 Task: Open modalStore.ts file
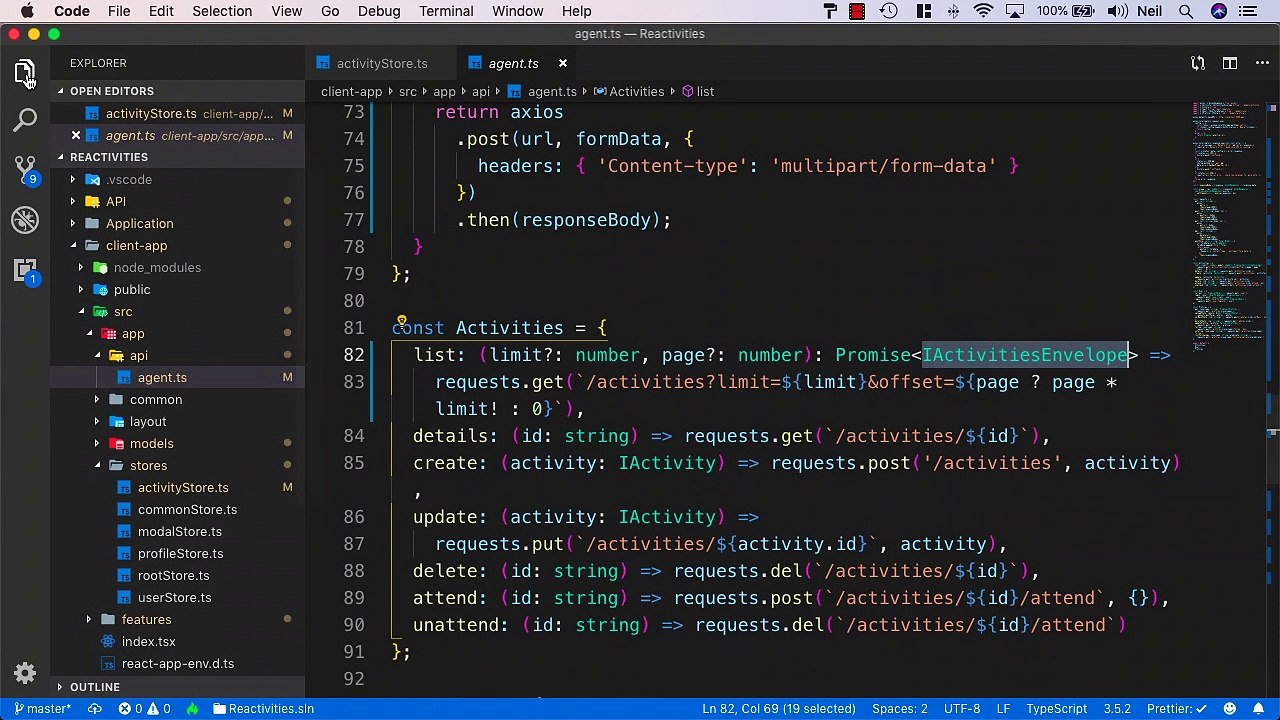pos(179,531)
